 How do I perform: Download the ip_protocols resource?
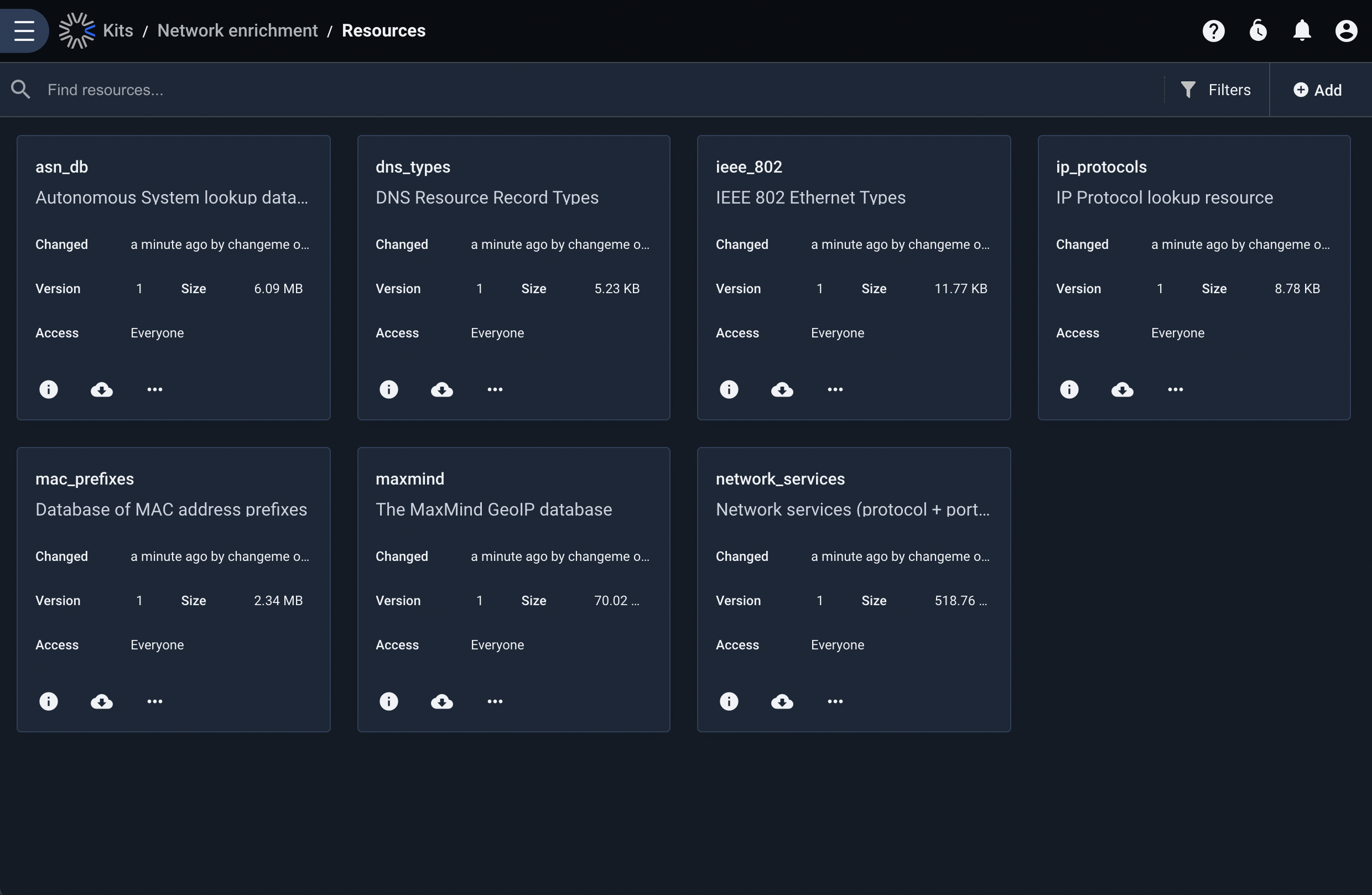pos(1122,389)
